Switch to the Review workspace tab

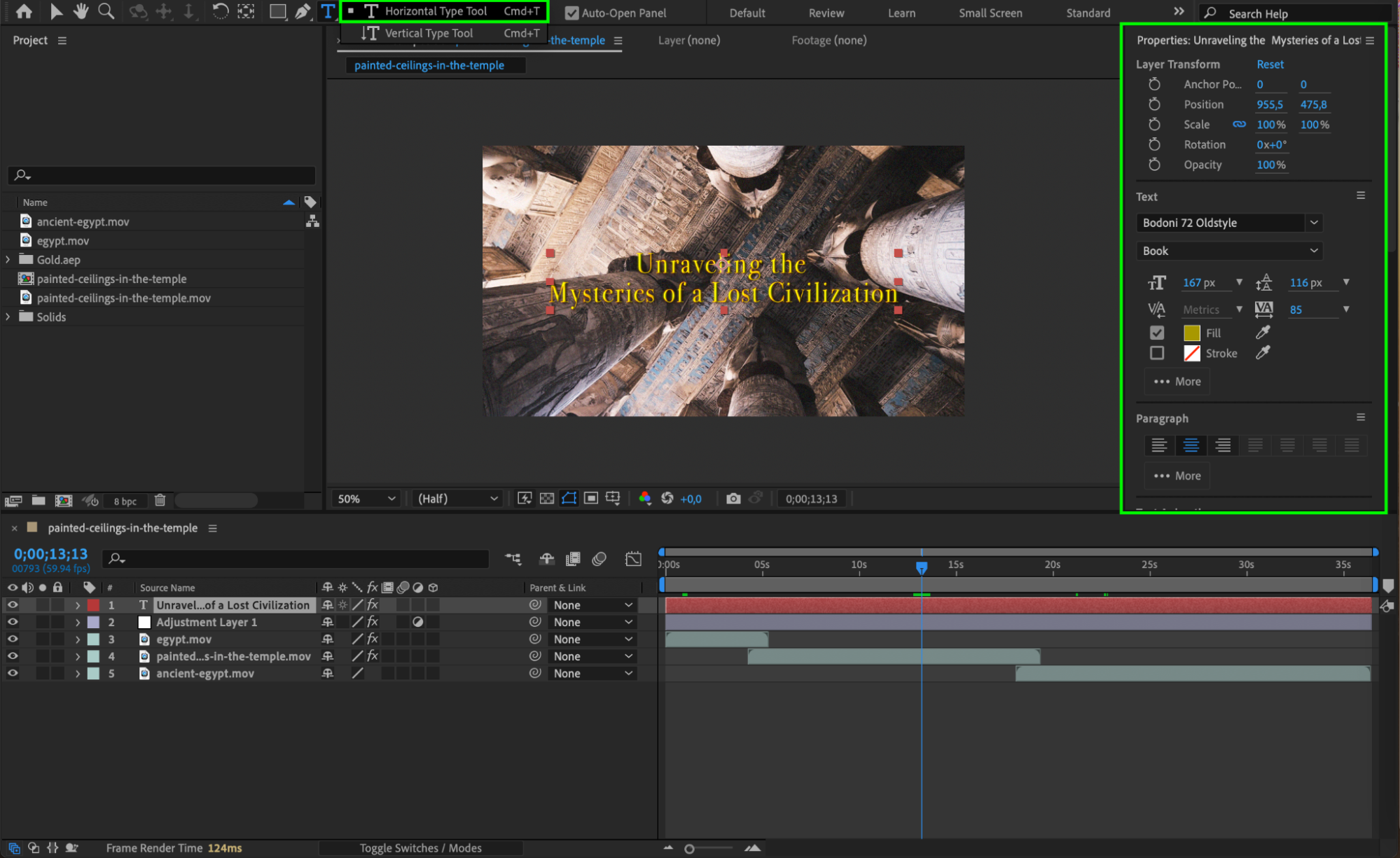(x=826, y=13)
